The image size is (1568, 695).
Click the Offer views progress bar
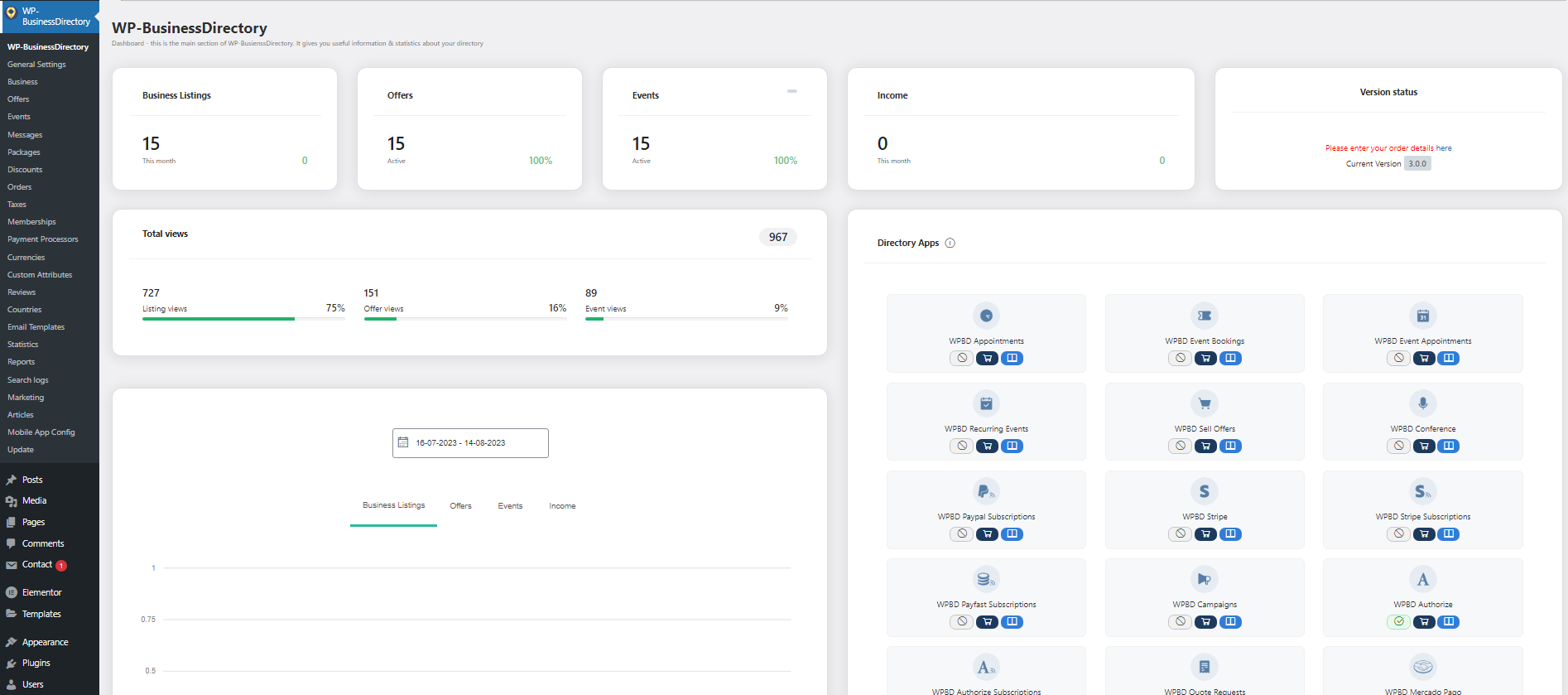pyautogui.click(x=465, y=319)
